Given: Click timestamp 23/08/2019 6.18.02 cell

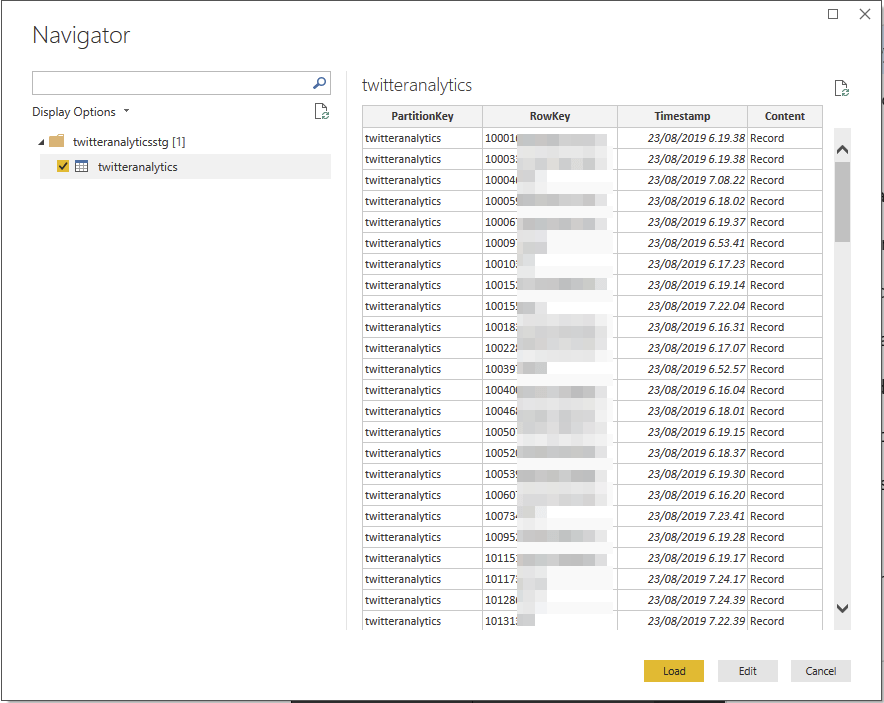Looking at the screenshot, I should (x=682, y=201).
